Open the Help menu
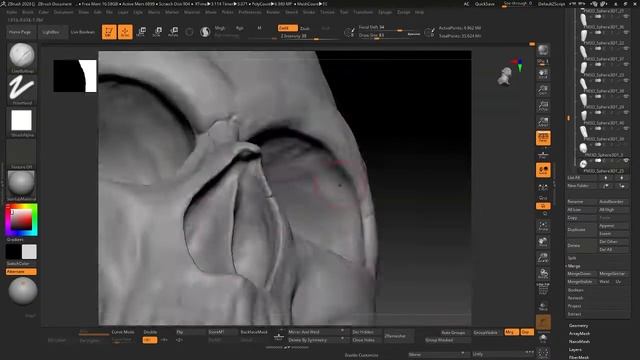The image size is (640, 360). pos(419,12)
